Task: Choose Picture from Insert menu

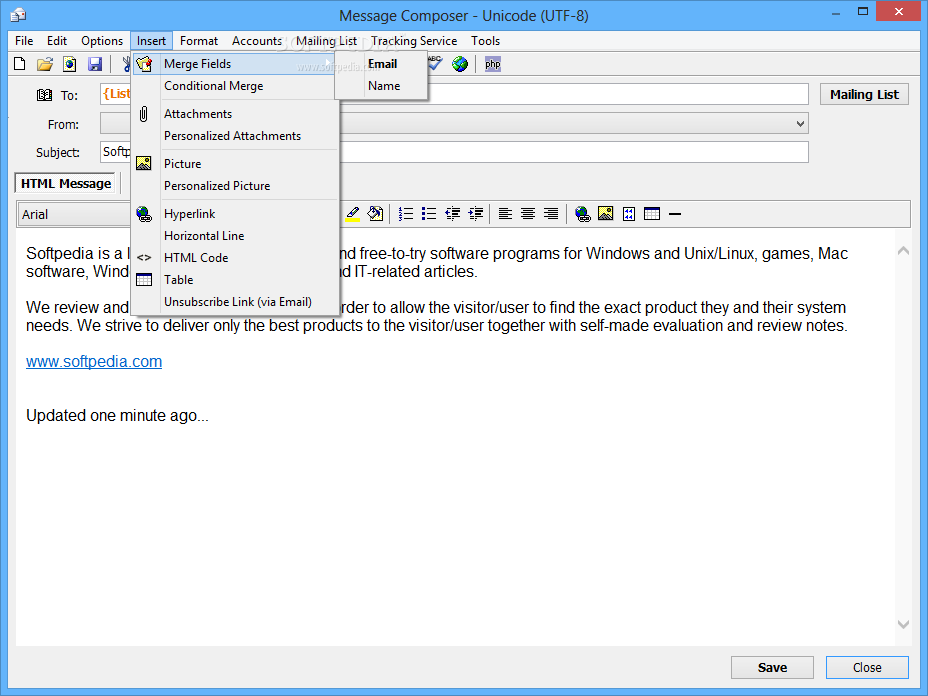Action: pos(234,163)
